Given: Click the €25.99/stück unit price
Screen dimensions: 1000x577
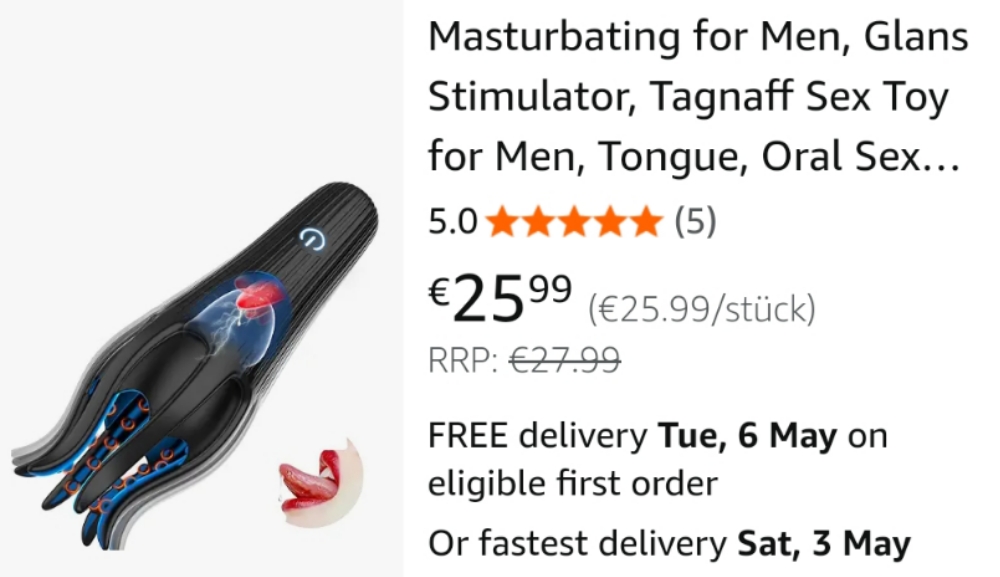Looking at the screenshot, I should point(702,310).
